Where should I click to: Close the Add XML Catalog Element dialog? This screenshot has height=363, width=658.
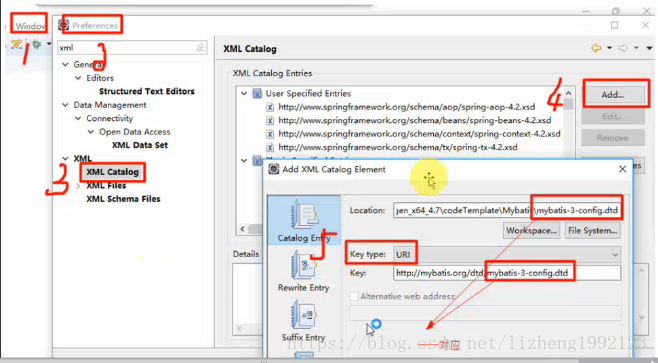622,169
